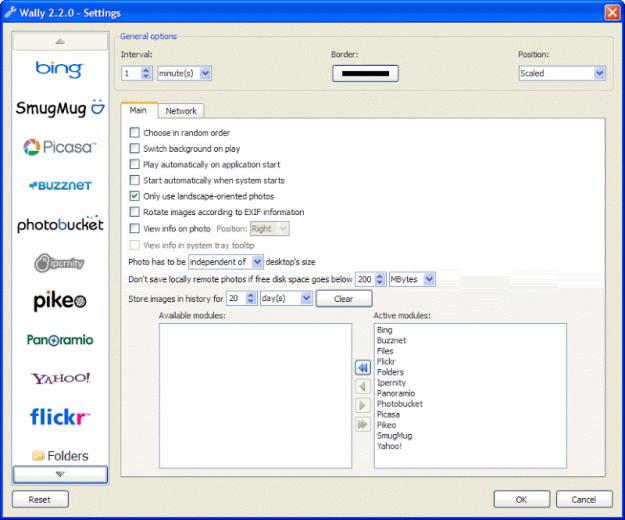625x520 pixels.
Task: Enable Choose in random order
Action: [x=135, y=132]
